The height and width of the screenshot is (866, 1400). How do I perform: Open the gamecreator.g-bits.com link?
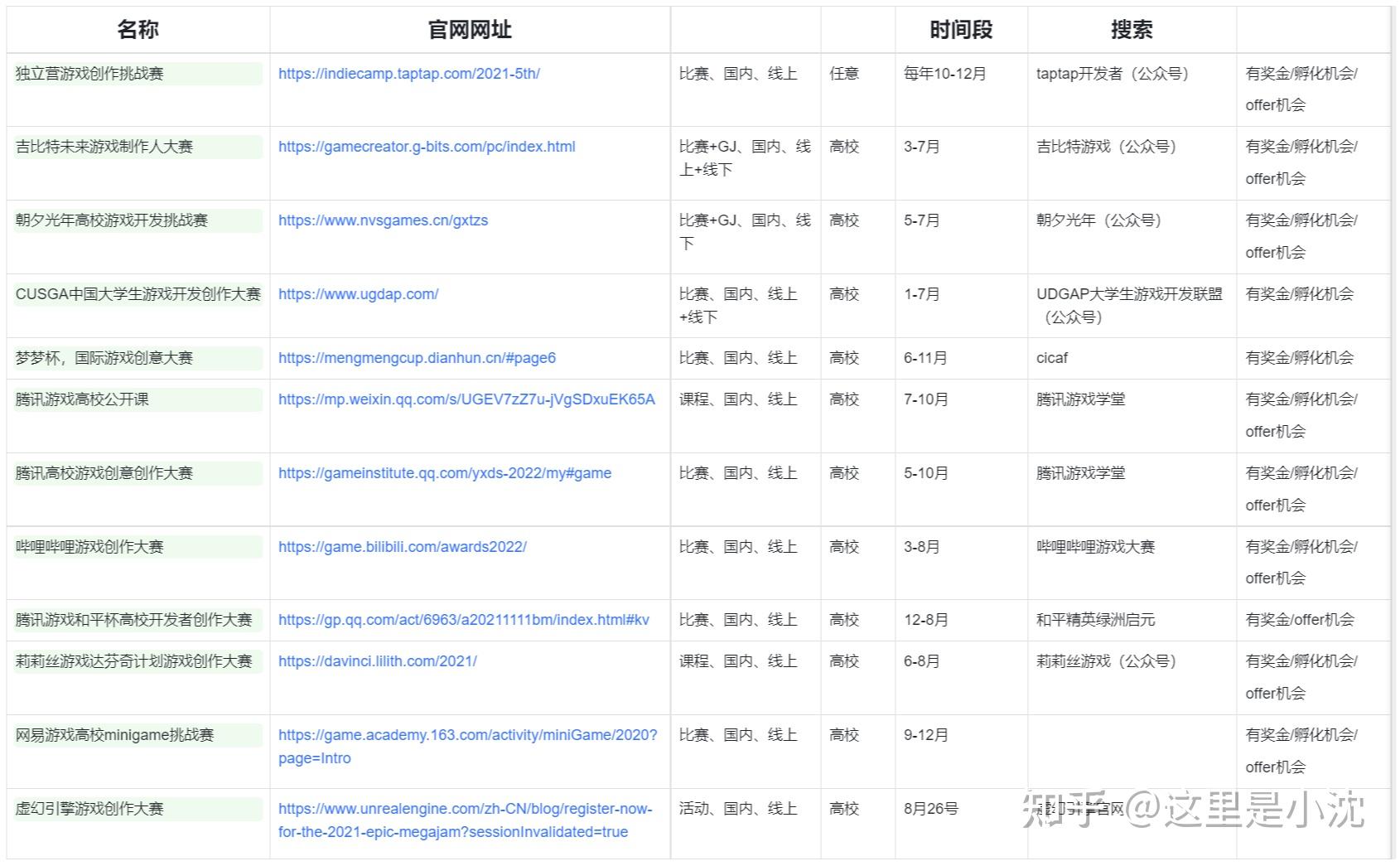coord(427,147)
